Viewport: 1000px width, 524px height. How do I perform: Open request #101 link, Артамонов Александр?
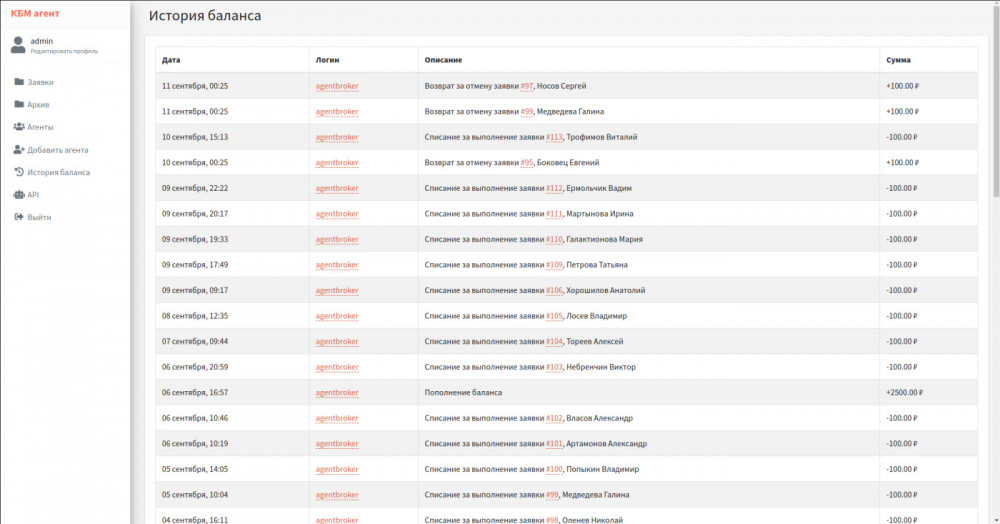pos(554,444)
